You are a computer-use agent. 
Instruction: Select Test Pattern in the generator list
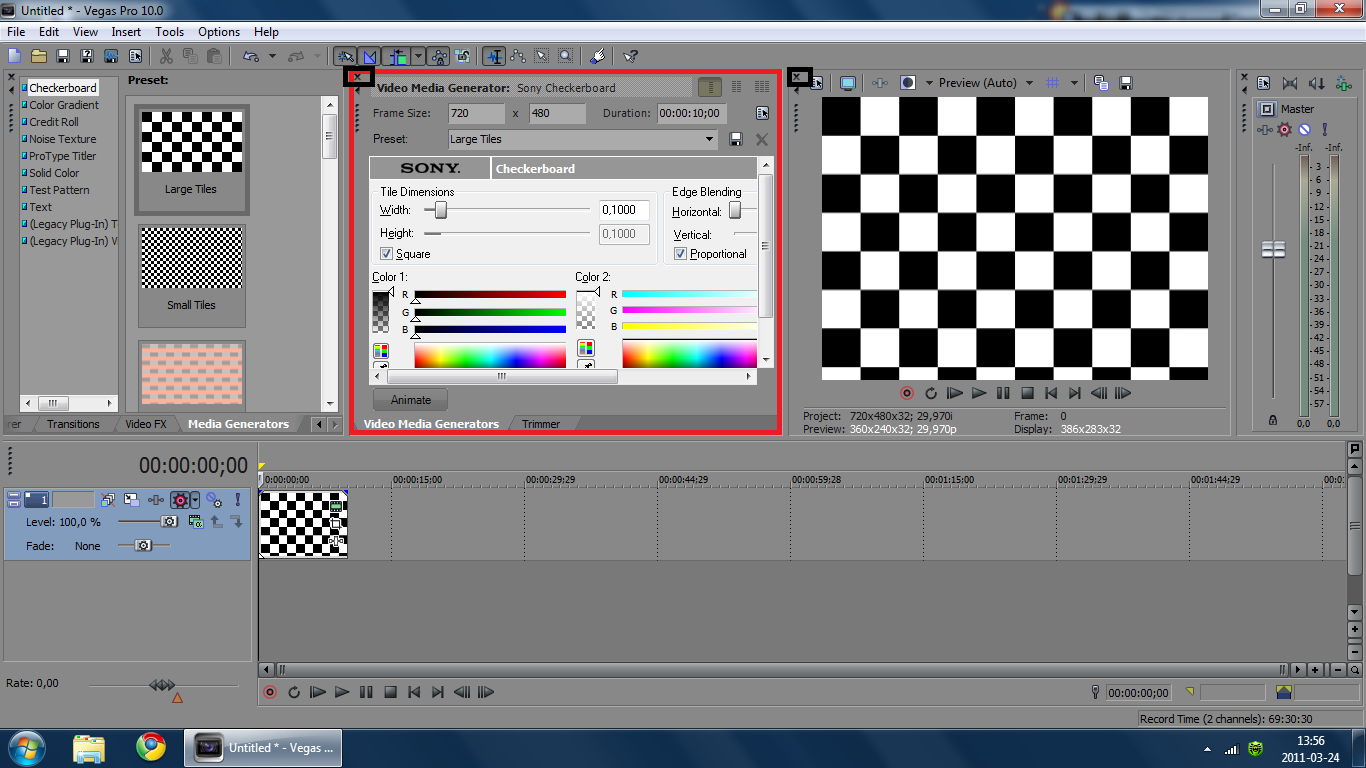(59, 190)
